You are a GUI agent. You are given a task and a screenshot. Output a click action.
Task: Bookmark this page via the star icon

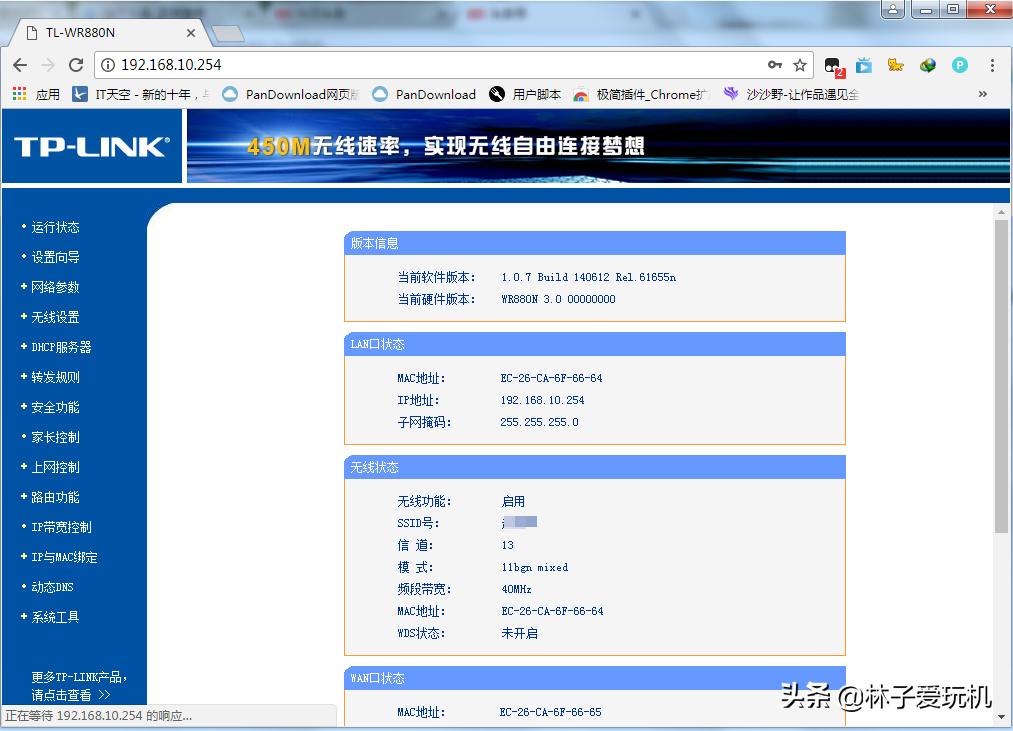click(800, 63)
